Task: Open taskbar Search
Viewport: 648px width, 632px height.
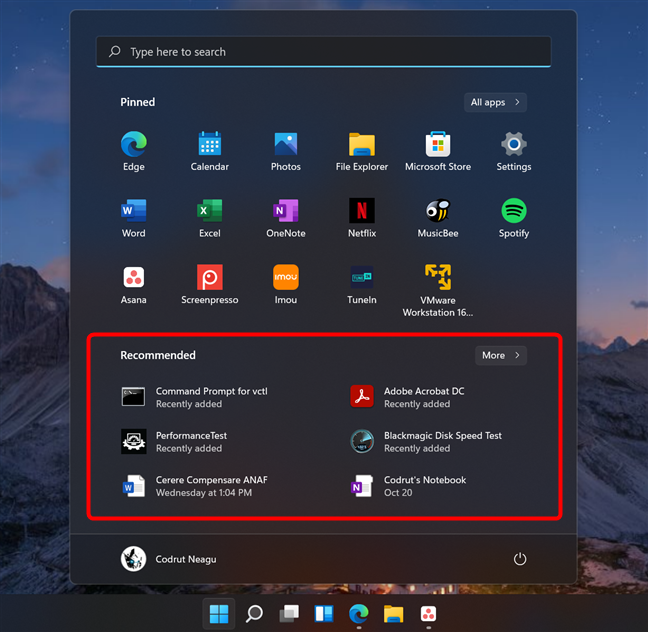Action: click(x=254, y=613)
